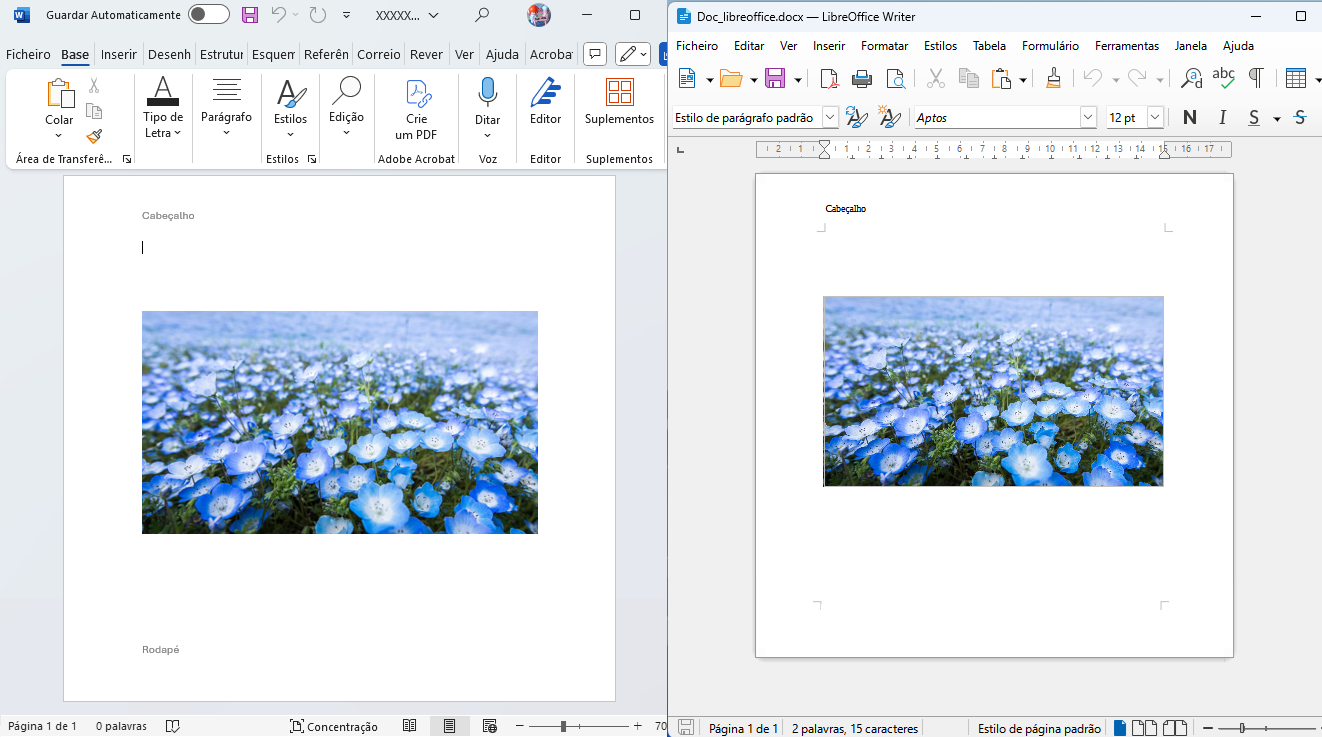Screen dimensions: 1322x737
Task: Open the Inserir tab in Word
Action: 119,55
